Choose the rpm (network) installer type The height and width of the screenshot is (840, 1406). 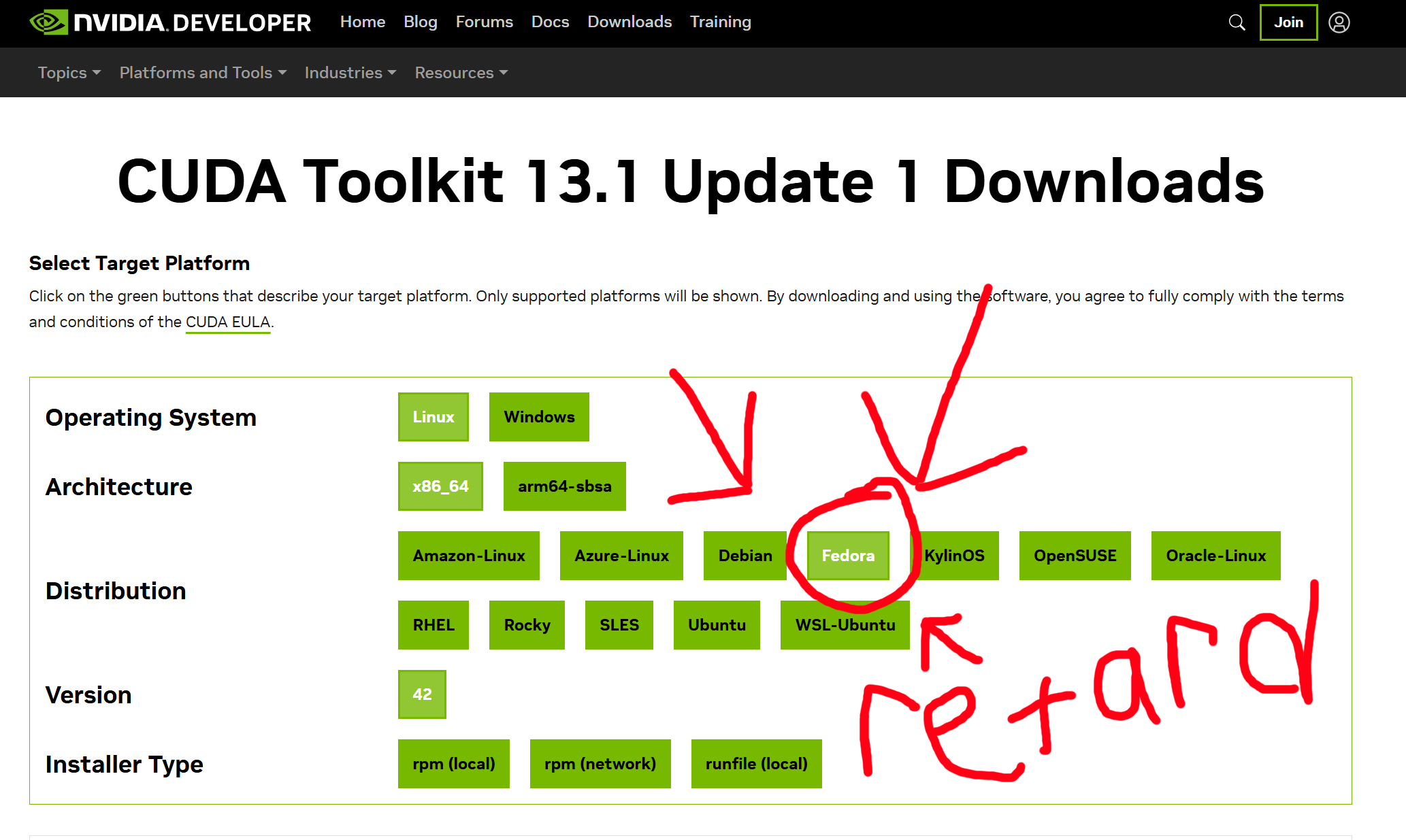[x=600, y=764]
